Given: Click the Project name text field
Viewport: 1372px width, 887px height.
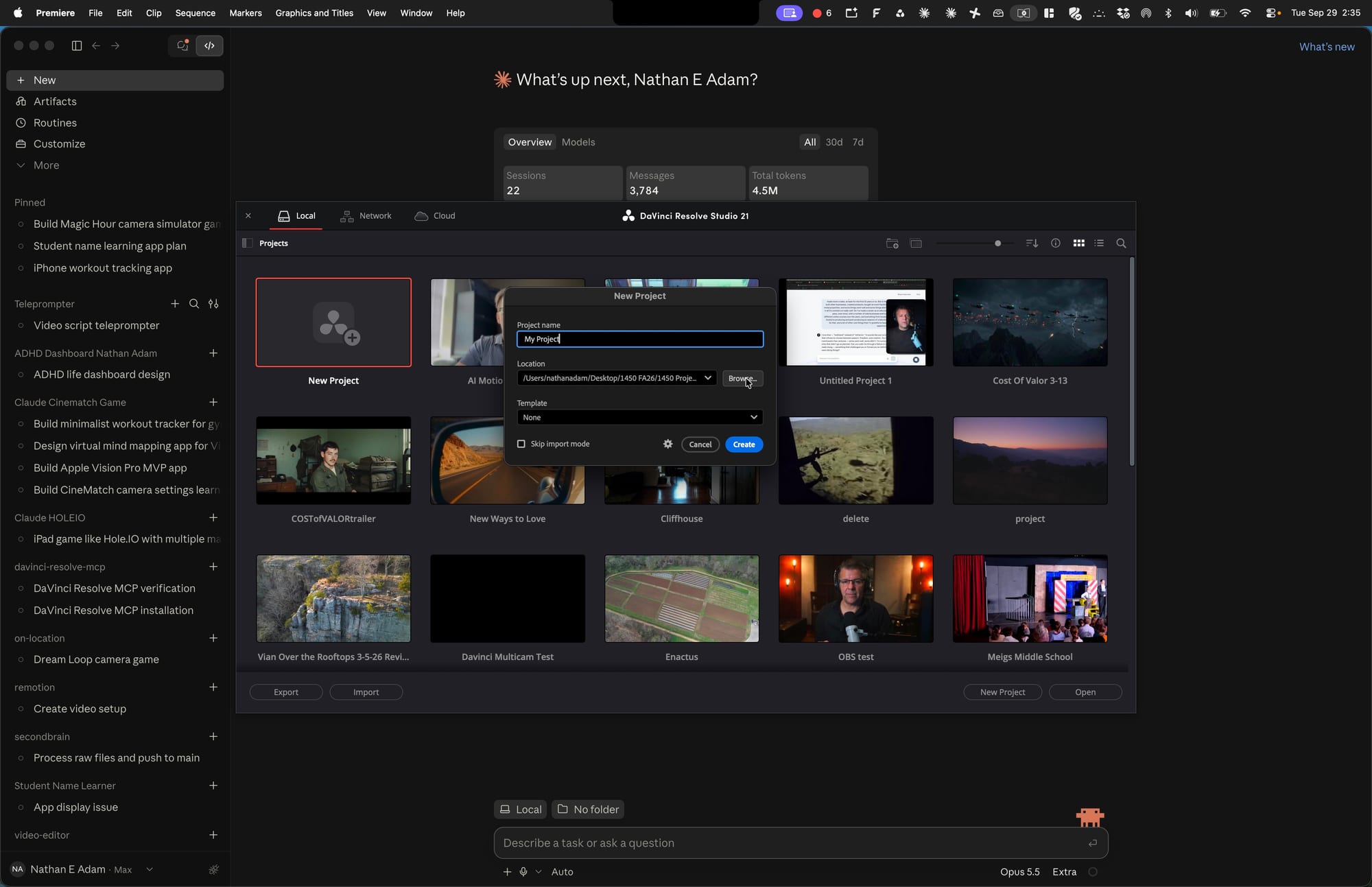Looking at the screenshot, I should point(639,339).
